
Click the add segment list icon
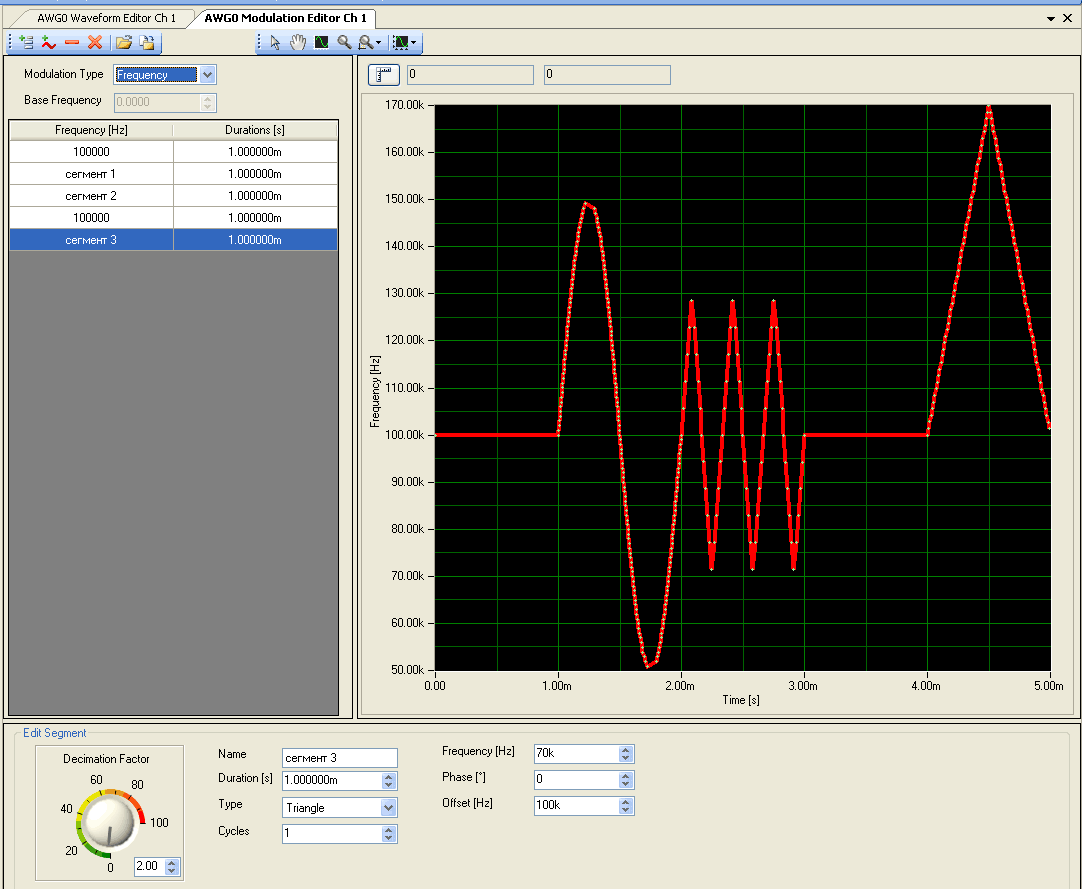tap(26, 42)
